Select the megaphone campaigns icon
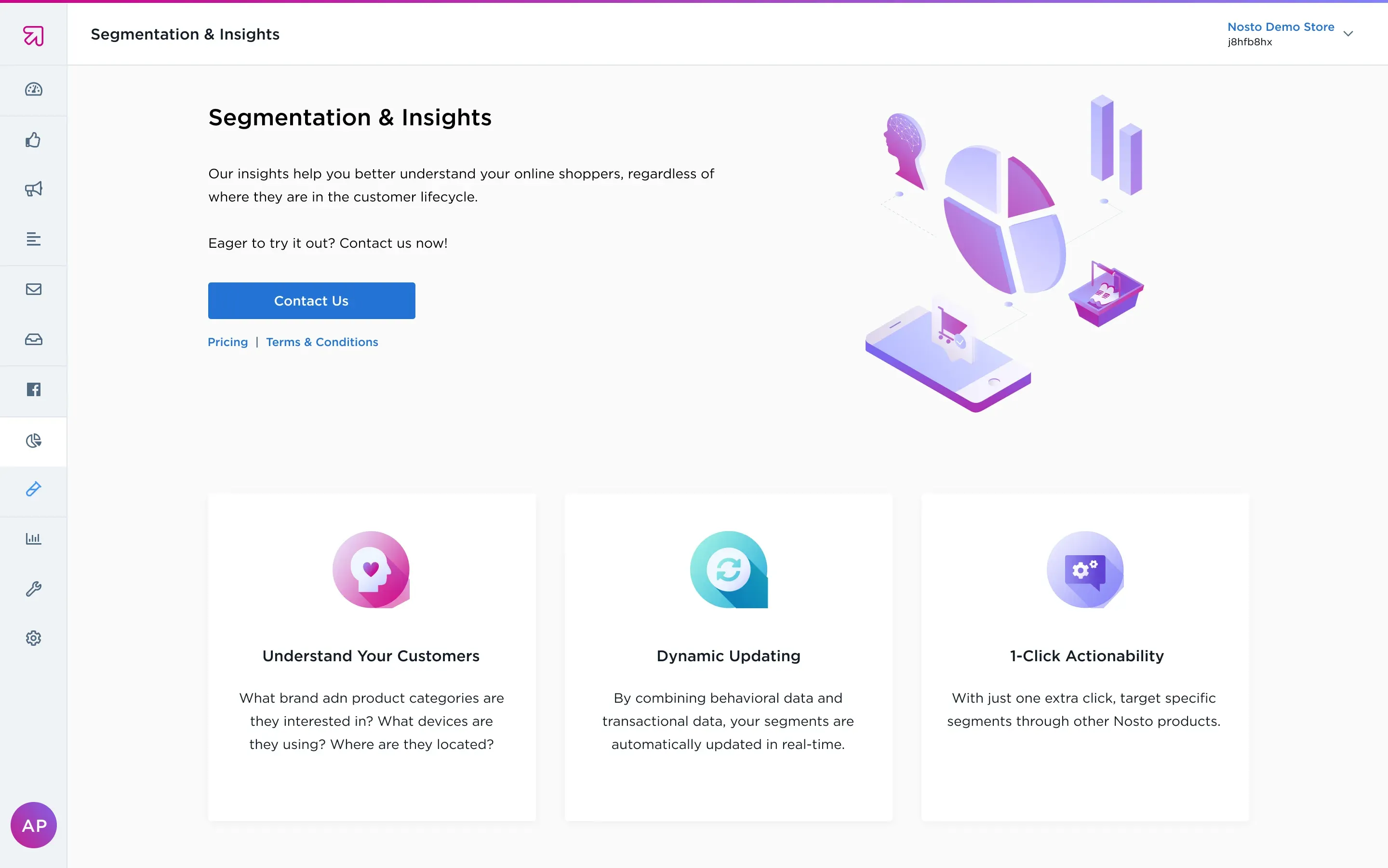This screenshot has width=1388, height=868. (33, 189)
